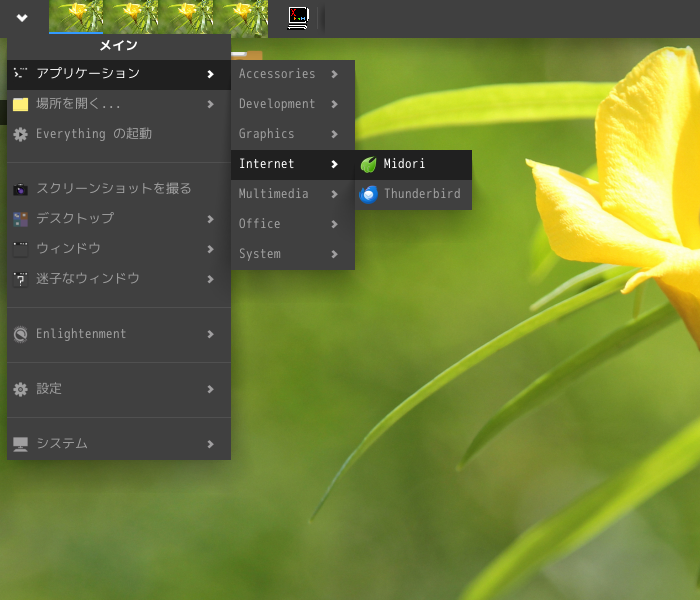
Task: Click the question-mark window icon for 迷子なウィンドウ
Action: click(x=21, y=279)
